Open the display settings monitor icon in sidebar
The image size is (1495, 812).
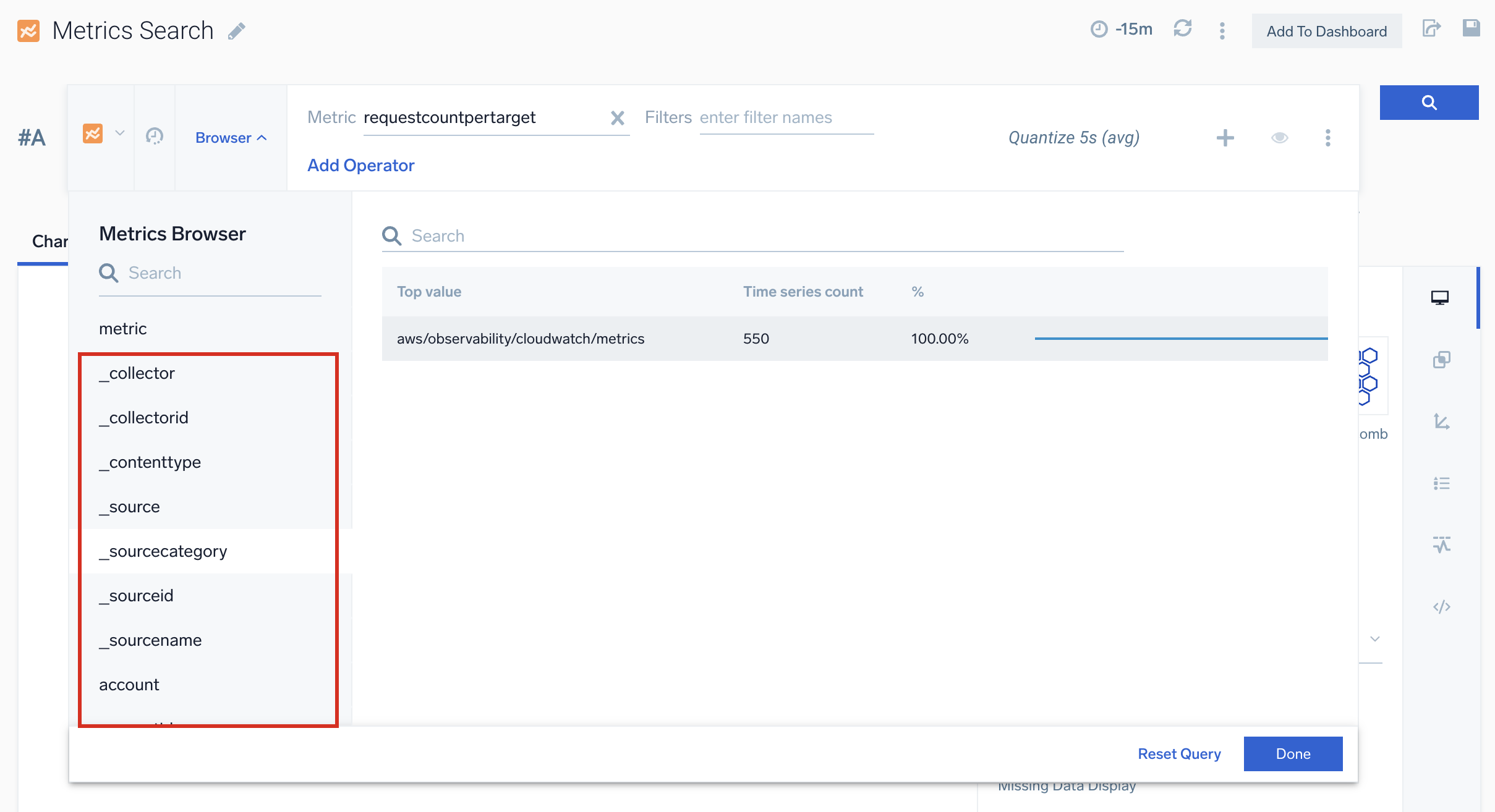pos(1440,298)
